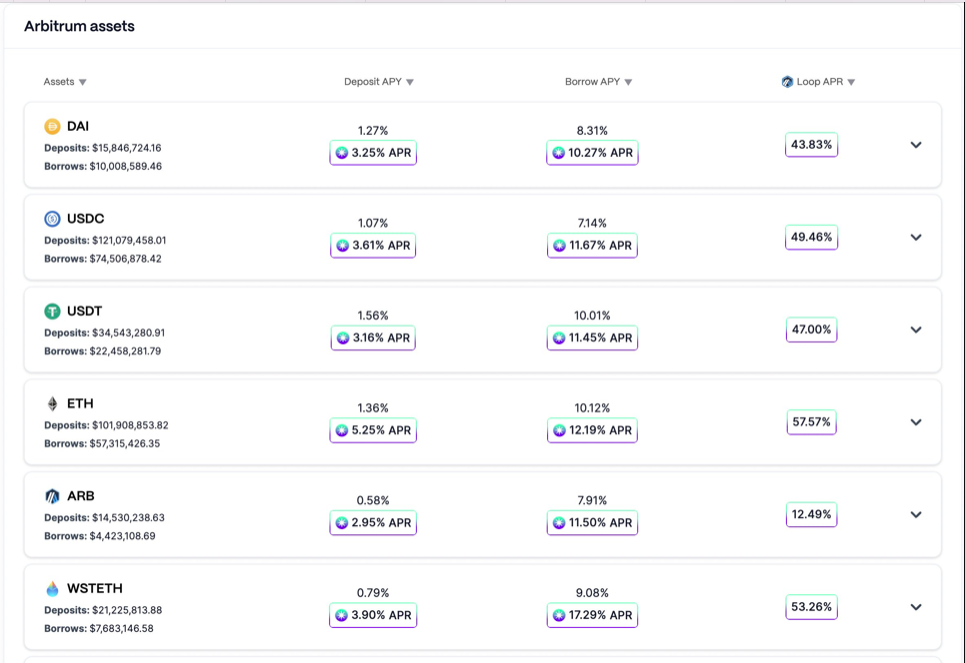Expand the DAI asset row
This screenshot has width=965, height=663.
(915, 145)
